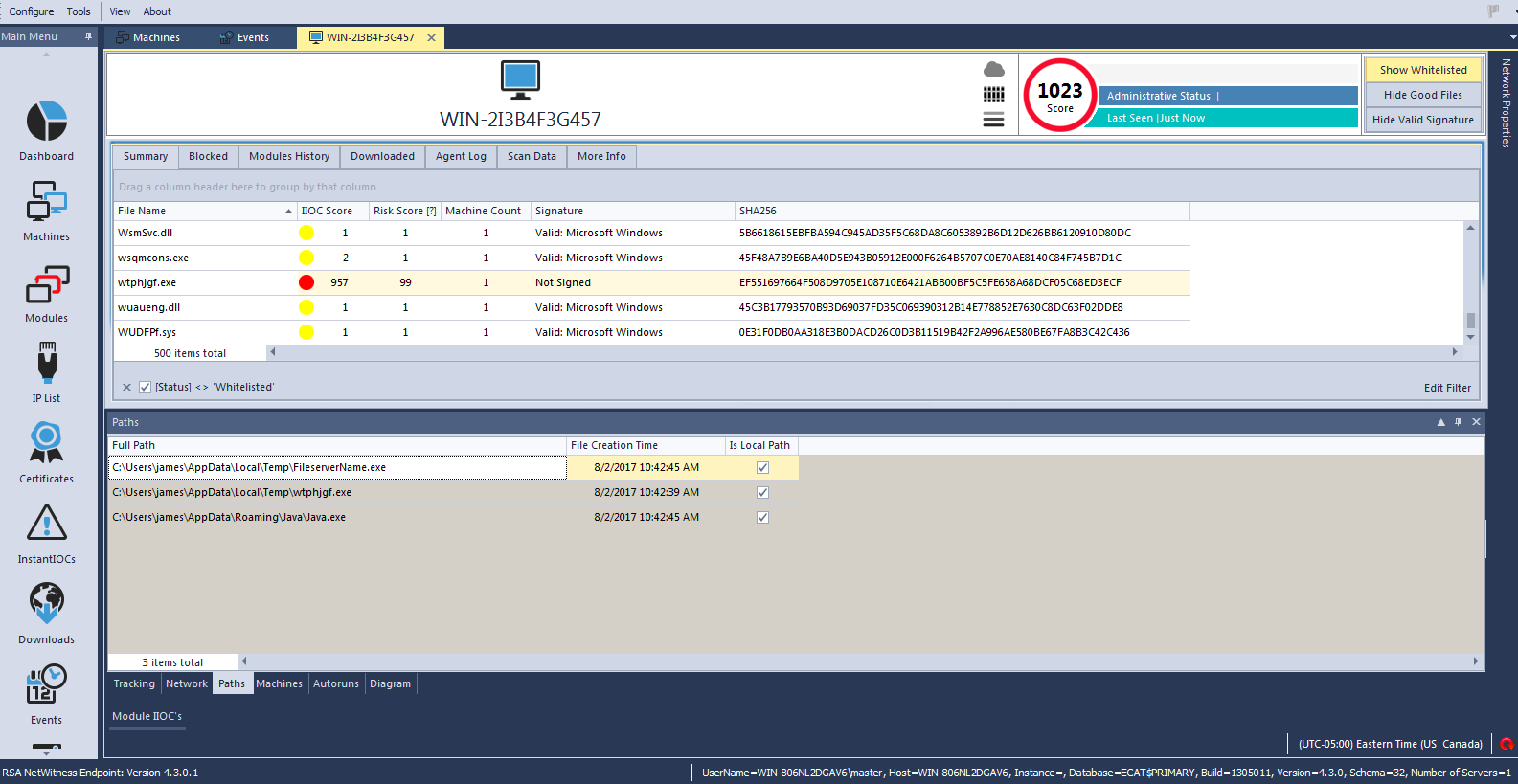Click the red IIOC indicator for wtphjgf.exe

306,282
